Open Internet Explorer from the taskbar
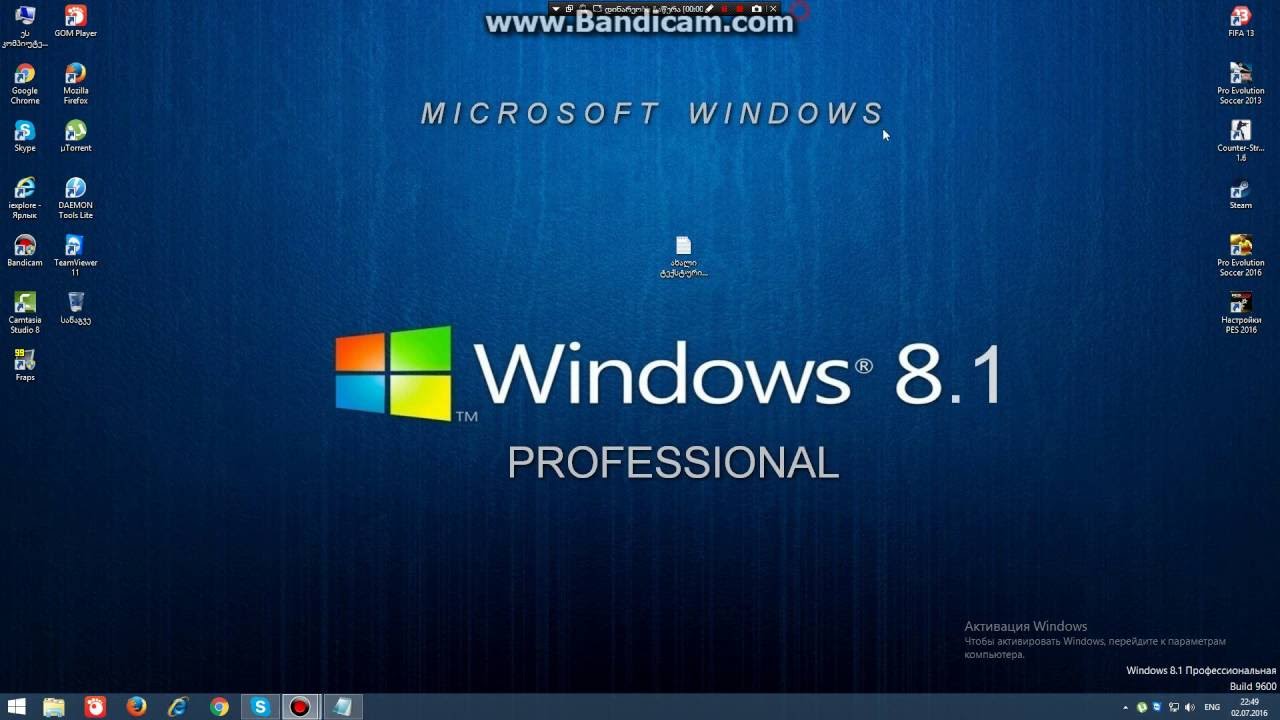 click(x=177, y=707)
